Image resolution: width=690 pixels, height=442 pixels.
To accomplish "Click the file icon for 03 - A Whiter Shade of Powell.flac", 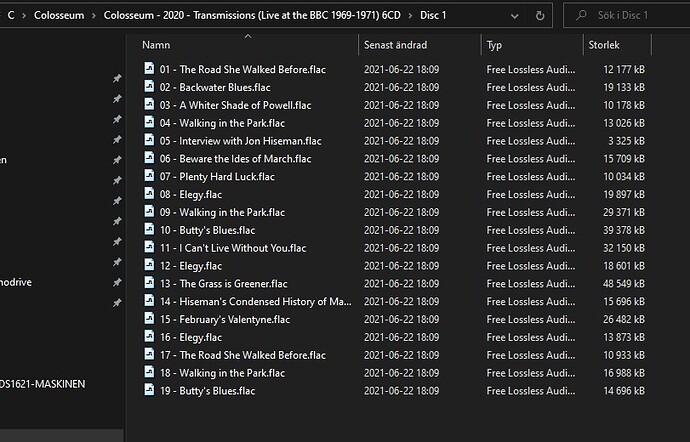I will (150, 104).
